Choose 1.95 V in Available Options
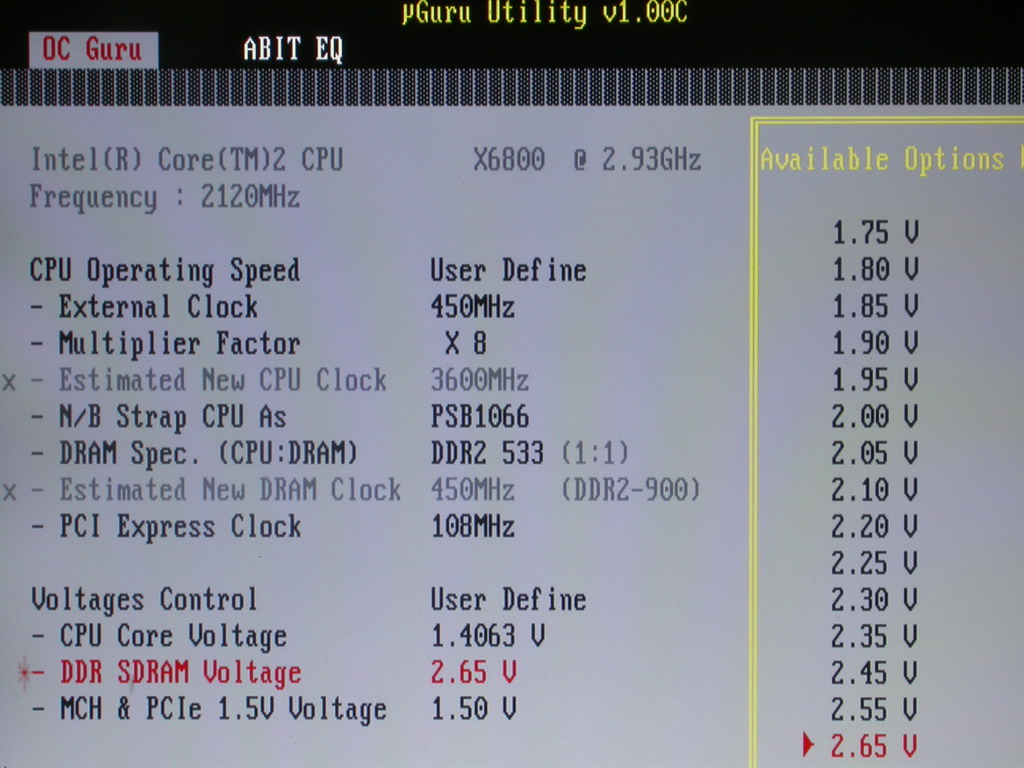1024x768 pixels. [875, 379]
